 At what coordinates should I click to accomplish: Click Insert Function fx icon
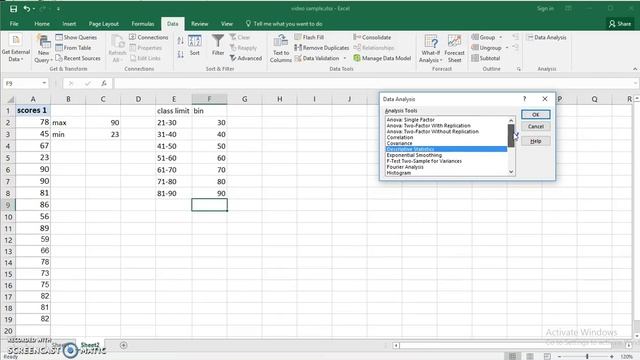pos(104,83)
